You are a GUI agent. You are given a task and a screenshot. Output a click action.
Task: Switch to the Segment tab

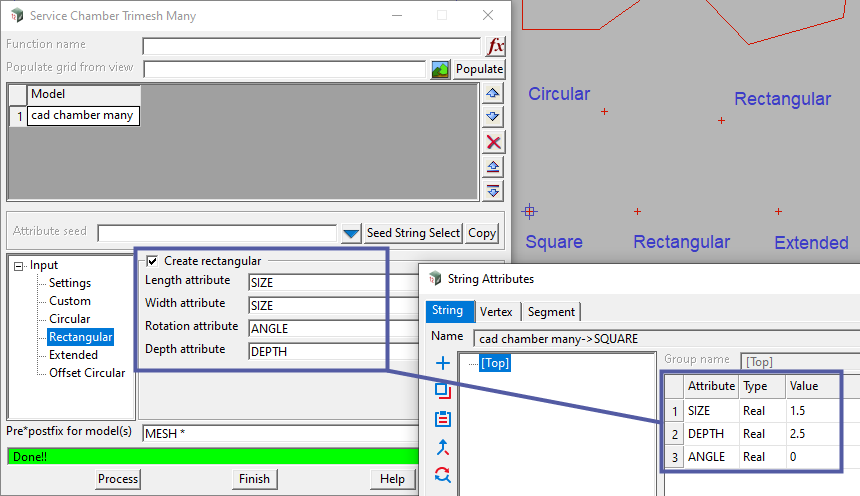(x=551, y=312)
